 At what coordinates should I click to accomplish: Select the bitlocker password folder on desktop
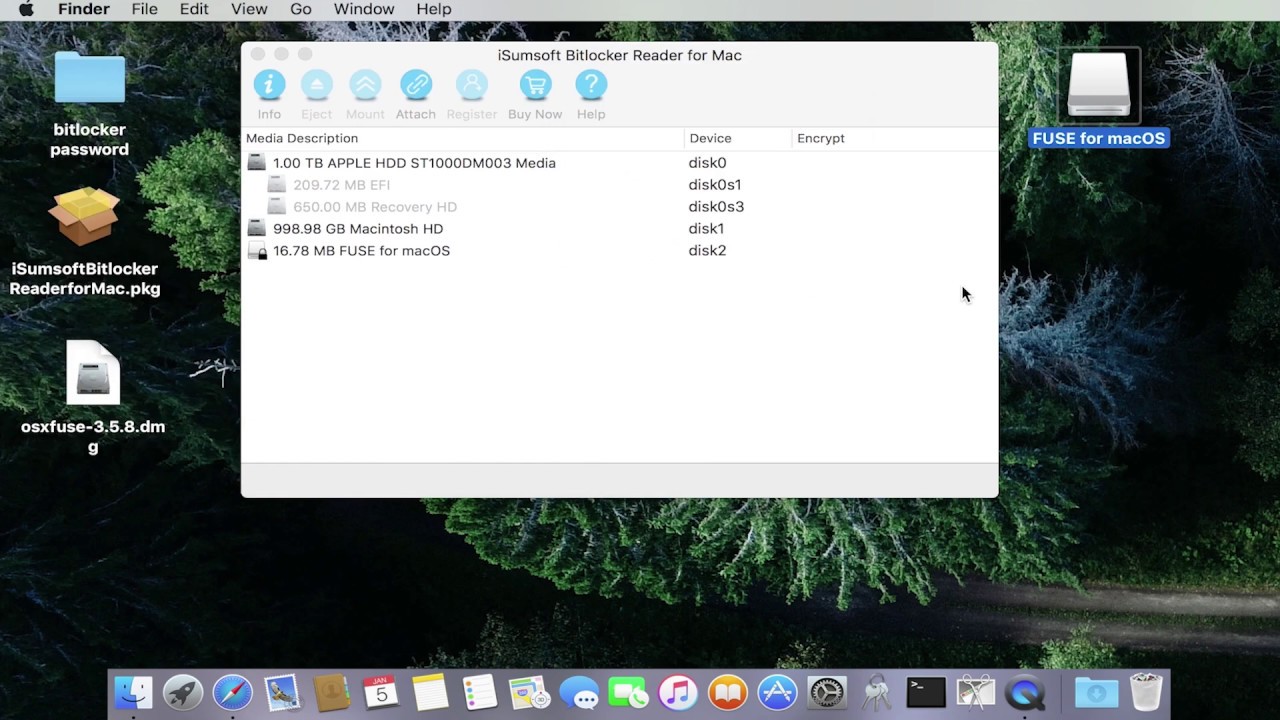[90, 78]
